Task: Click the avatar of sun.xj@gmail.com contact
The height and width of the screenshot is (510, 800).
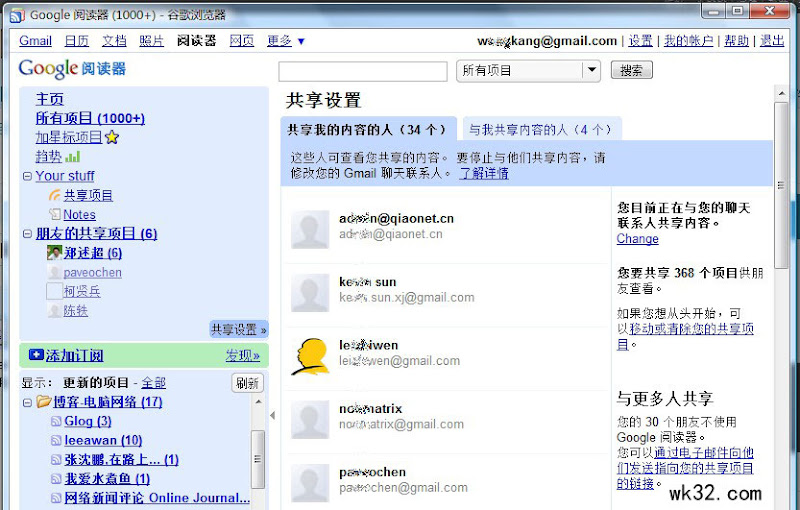Action: [310, 293]
